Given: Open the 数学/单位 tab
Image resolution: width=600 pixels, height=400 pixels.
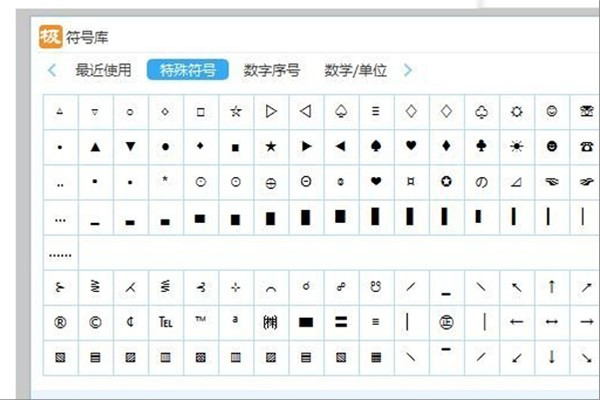Looking at the screenshot, I should click(355, 70).
